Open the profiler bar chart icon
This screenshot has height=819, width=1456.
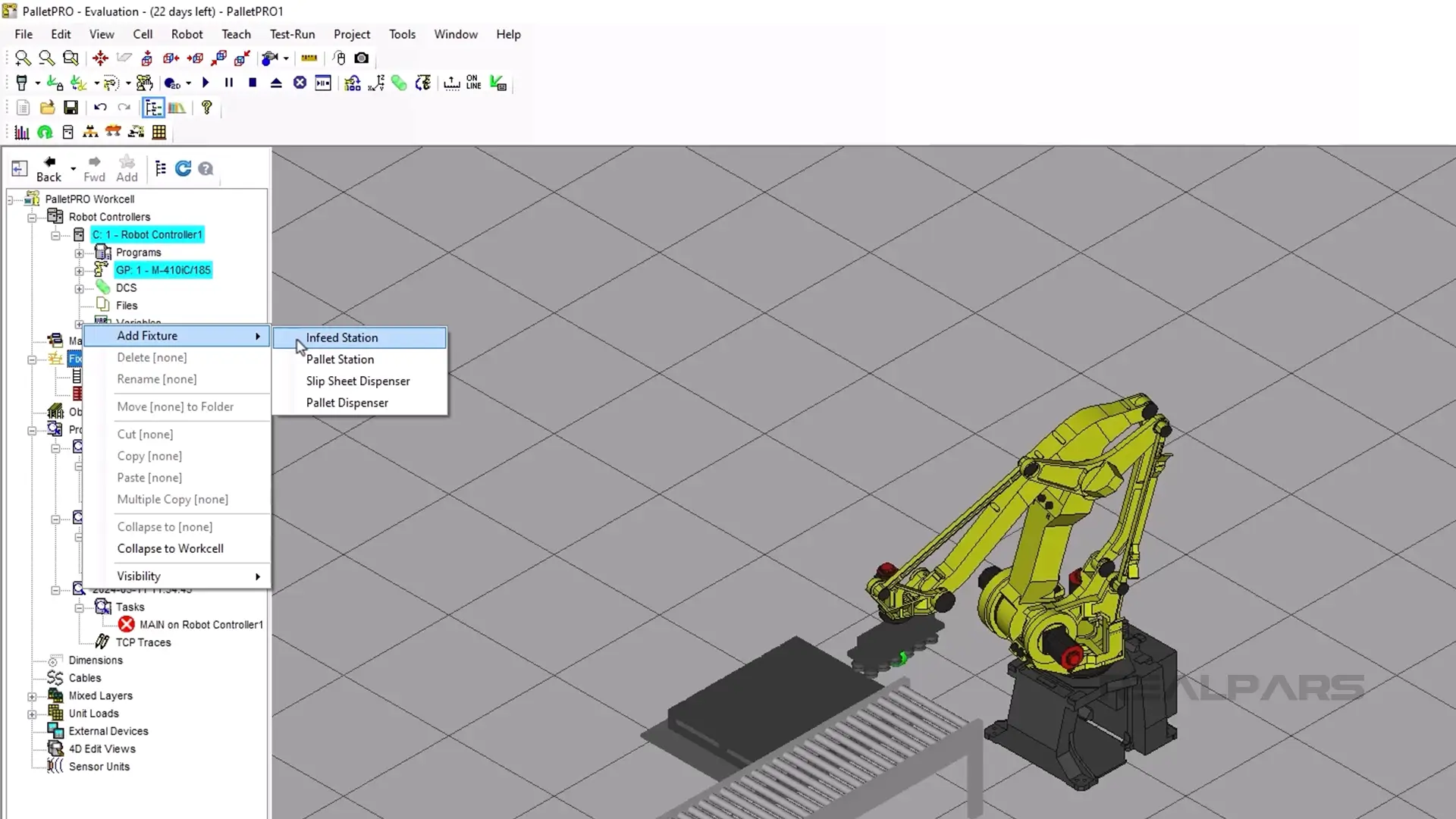[x=22, y=132]
